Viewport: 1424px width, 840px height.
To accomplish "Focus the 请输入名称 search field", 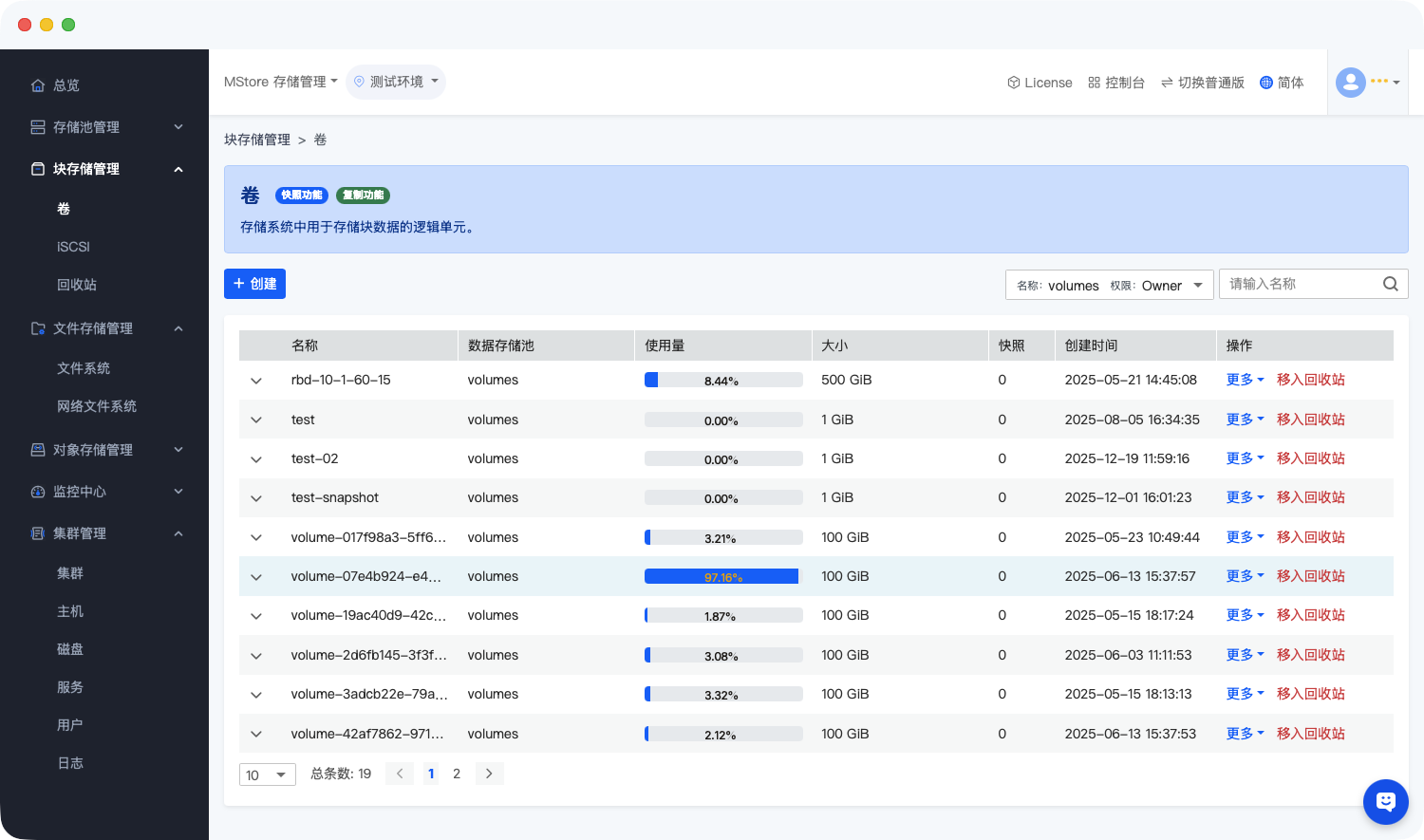I will coord(1299,284).
